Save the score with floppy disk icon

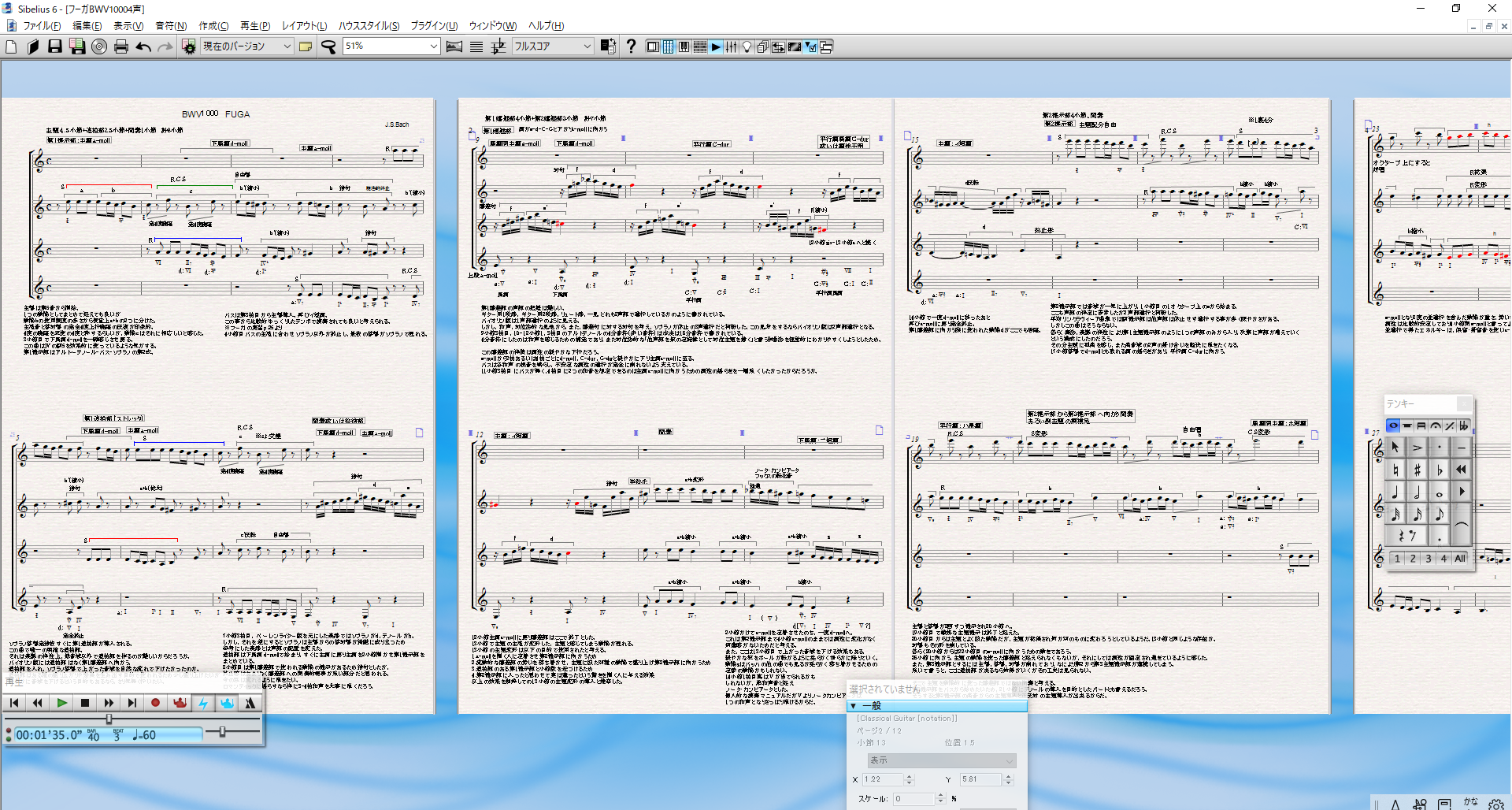tap(55, 46)
